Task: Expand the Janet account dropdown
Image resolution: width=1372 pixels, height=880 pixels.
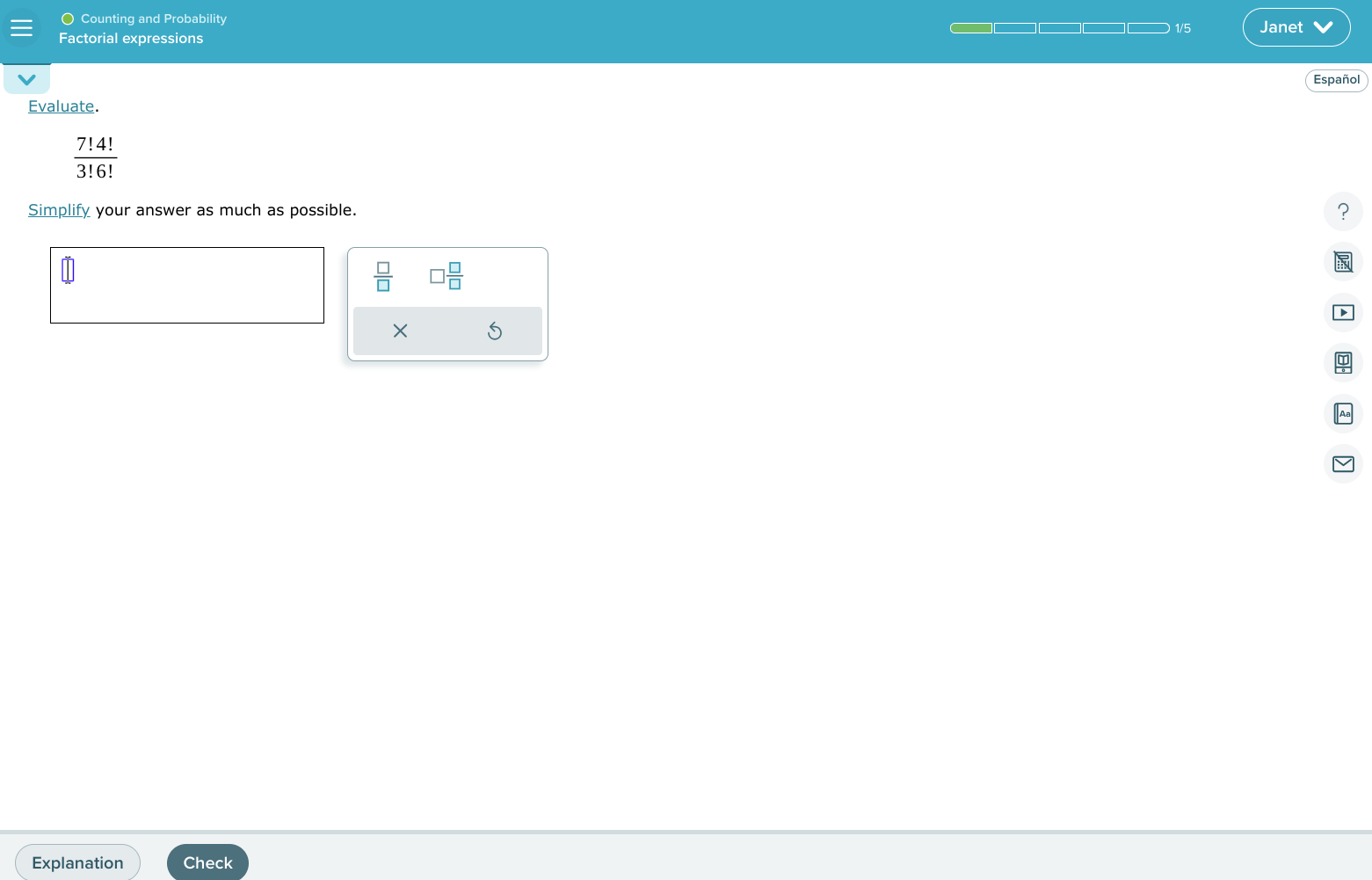Action: tap(1296, 27)
